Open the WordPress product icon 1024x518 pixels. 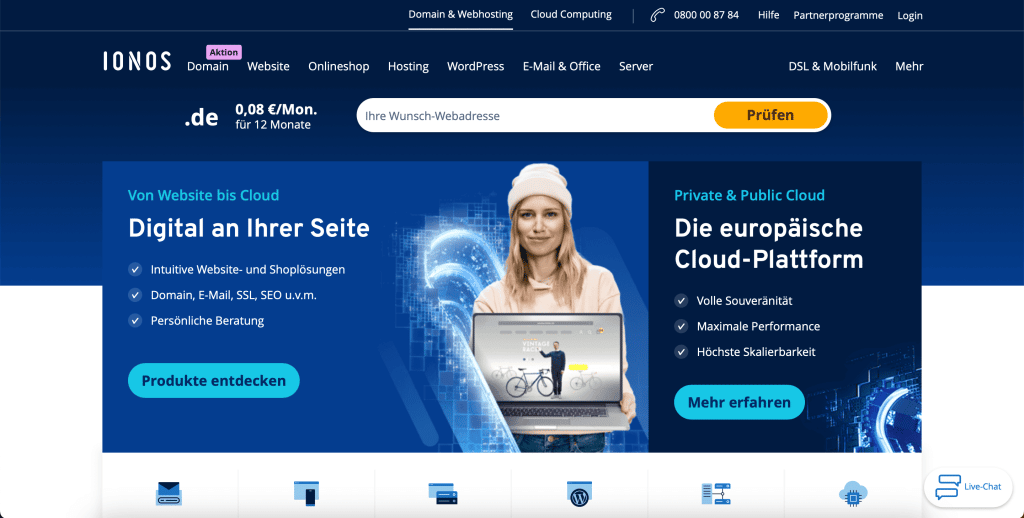pos(579,493)
